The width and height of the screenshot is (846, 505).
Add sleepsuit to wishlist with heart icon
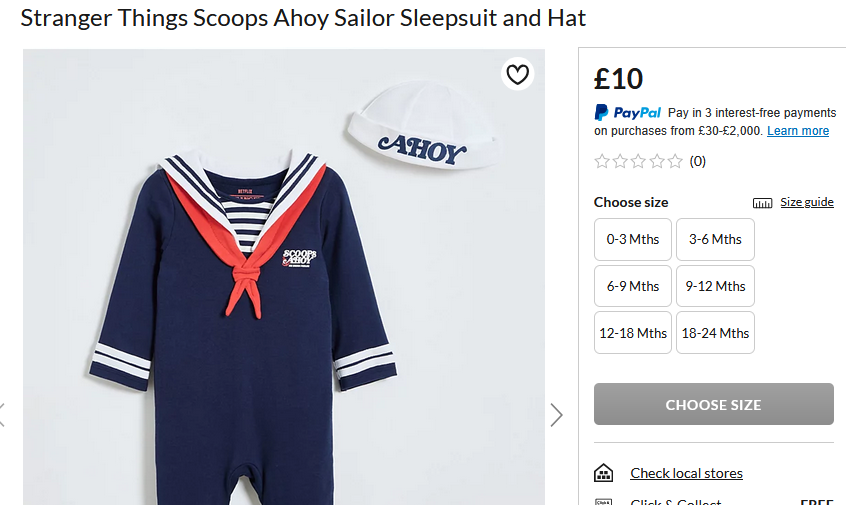pos(517,75)
